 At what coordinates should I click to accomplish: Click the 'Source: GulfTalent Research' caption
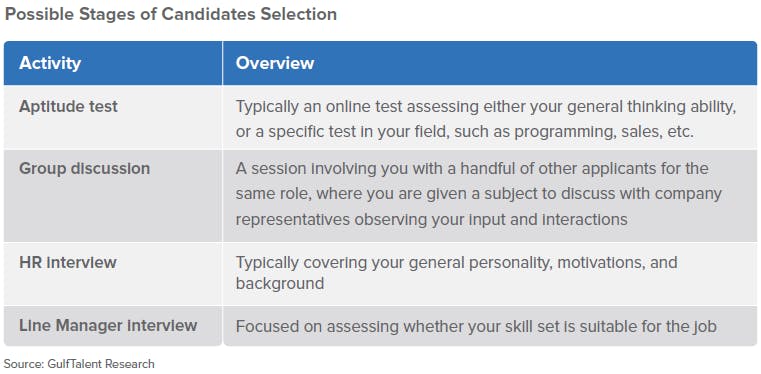(x=80, y=364)
